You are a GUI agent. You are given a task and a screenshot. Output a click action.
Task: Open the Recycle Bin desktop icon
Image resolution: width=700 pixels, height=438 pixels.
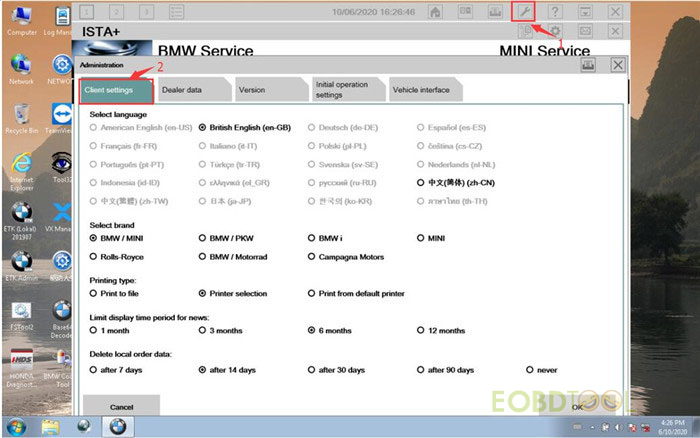[x=20, y=117]
